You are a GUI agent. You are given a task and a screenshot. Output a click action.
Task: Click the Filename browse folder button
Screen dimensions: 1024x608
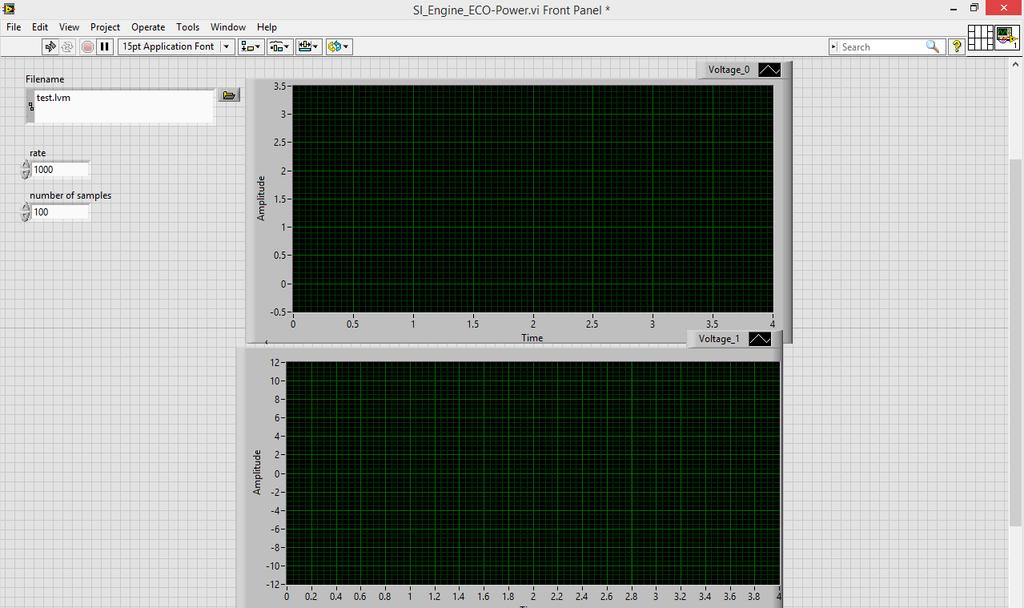point(229,95)
